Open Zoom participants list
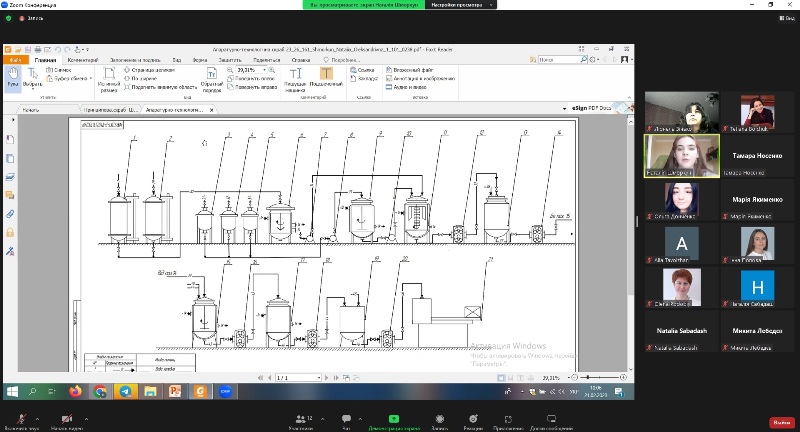Image resolution: width=800 pixels, height=432 pixels. (299, 420)
